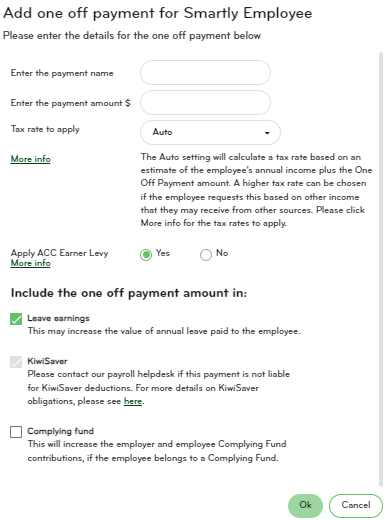Open More info link under ACC Earner Levy

point(30,263)
